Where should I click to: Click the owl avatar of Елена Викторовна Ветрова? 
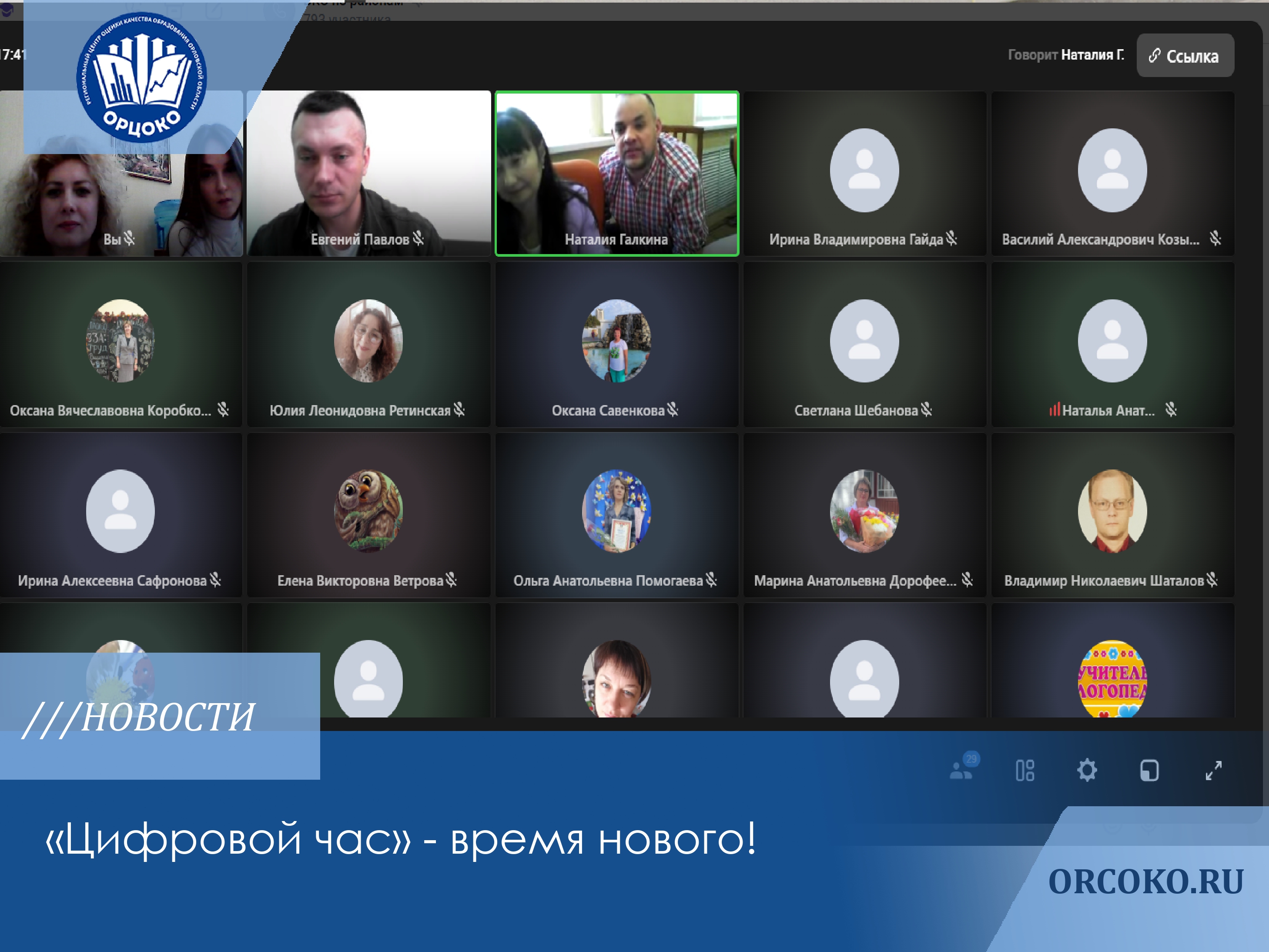click(x=368, y=511)
